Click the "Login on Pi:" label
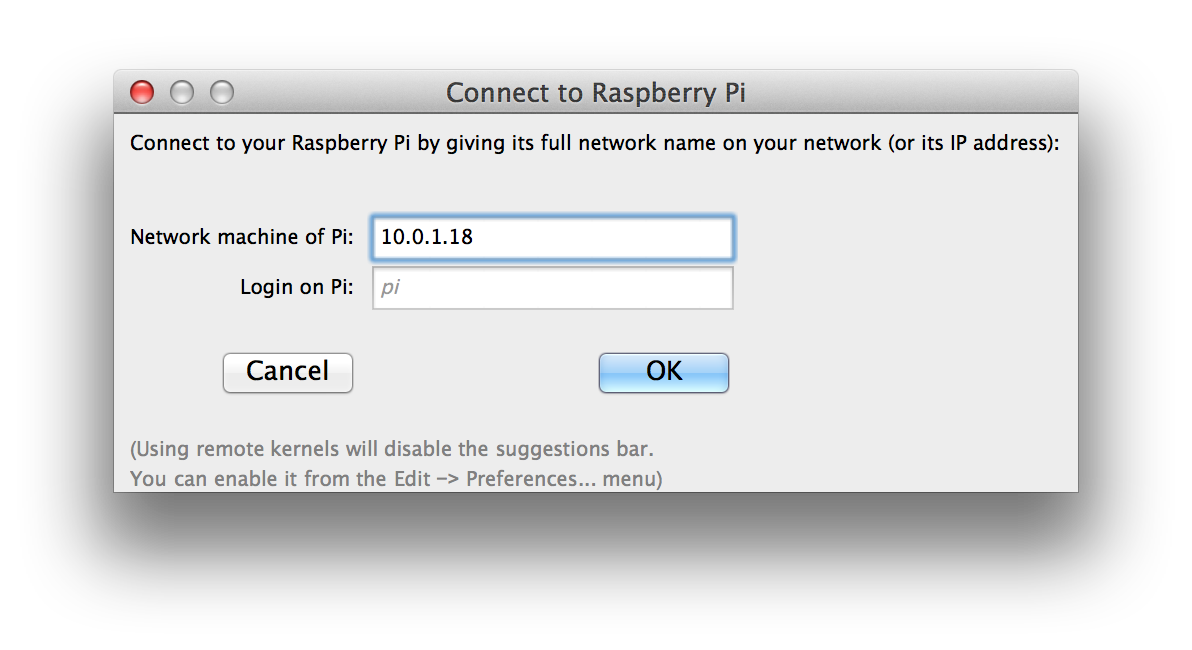1192x650 pixels. coord(296,287)
